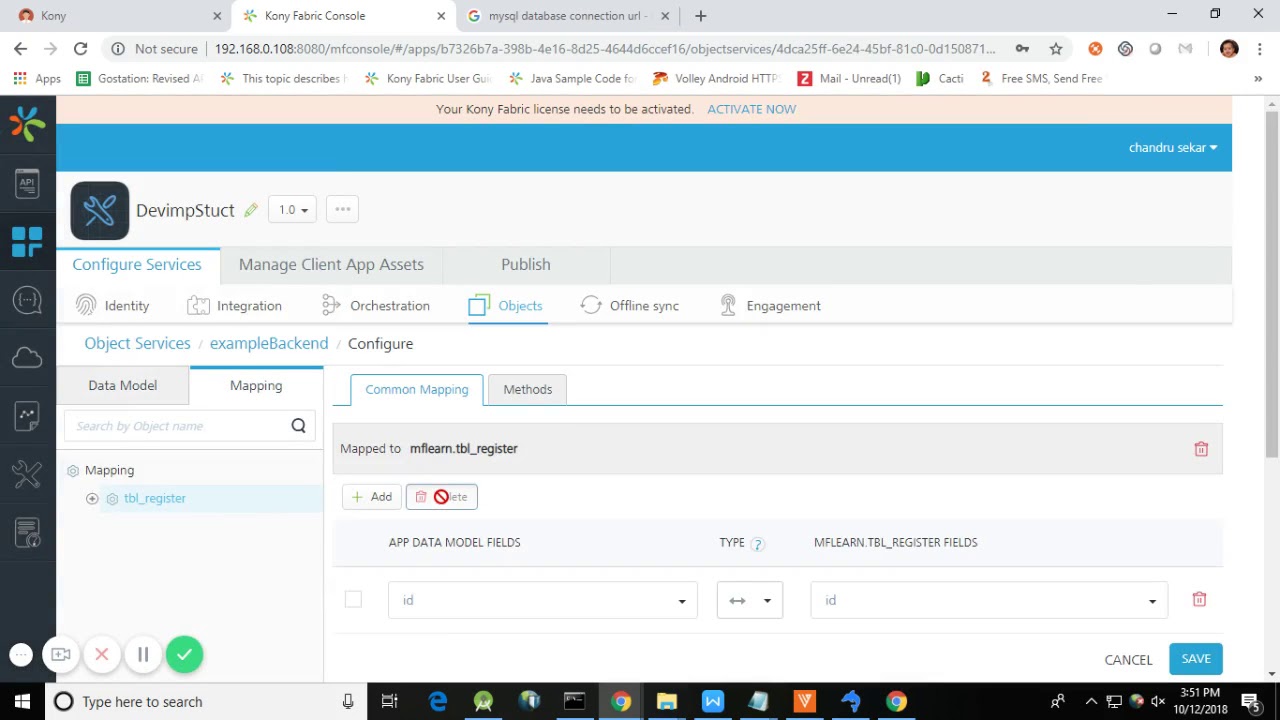Open the Orchestration services section
The height and width of the screenshot is (720, 1280).
pyautogui.click(x=376, y=306)
